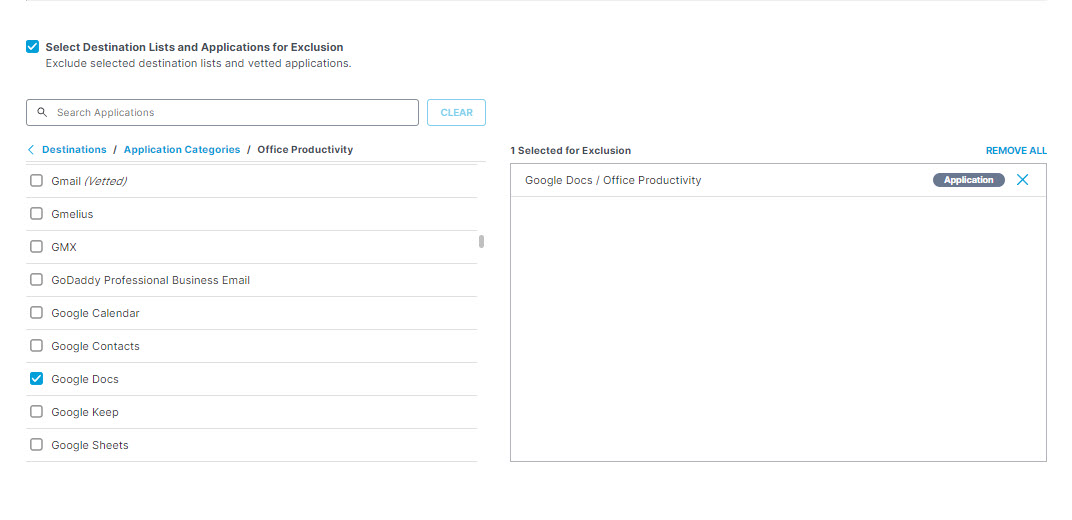1072x520 pixels.
Task: Check the Google Calendar checkbox
Action: pyautogui.click(x=36, y=312)
